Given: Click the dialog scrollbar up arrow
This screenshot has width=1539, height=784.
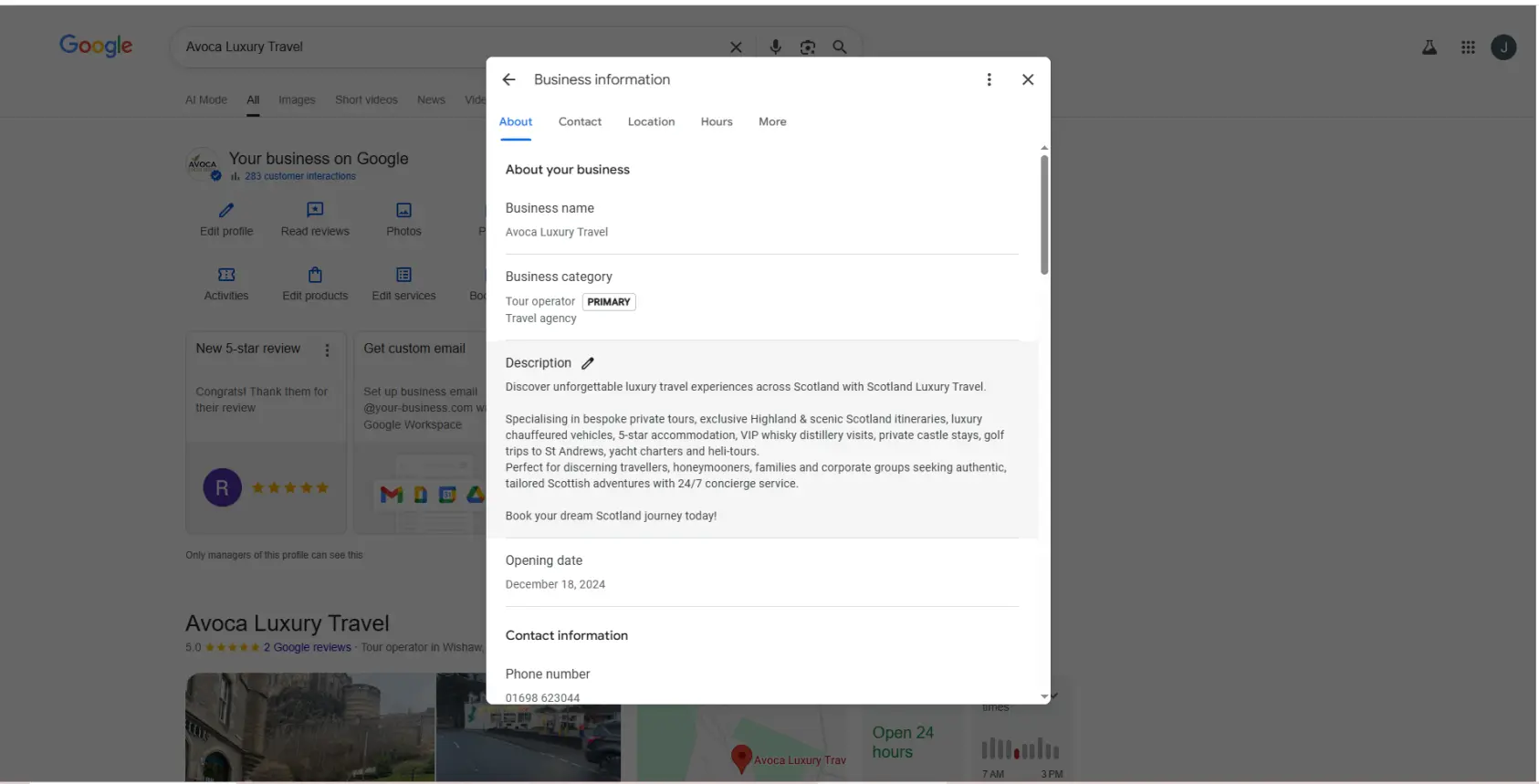Looking at the screenshot, I should pos(1044,148).
